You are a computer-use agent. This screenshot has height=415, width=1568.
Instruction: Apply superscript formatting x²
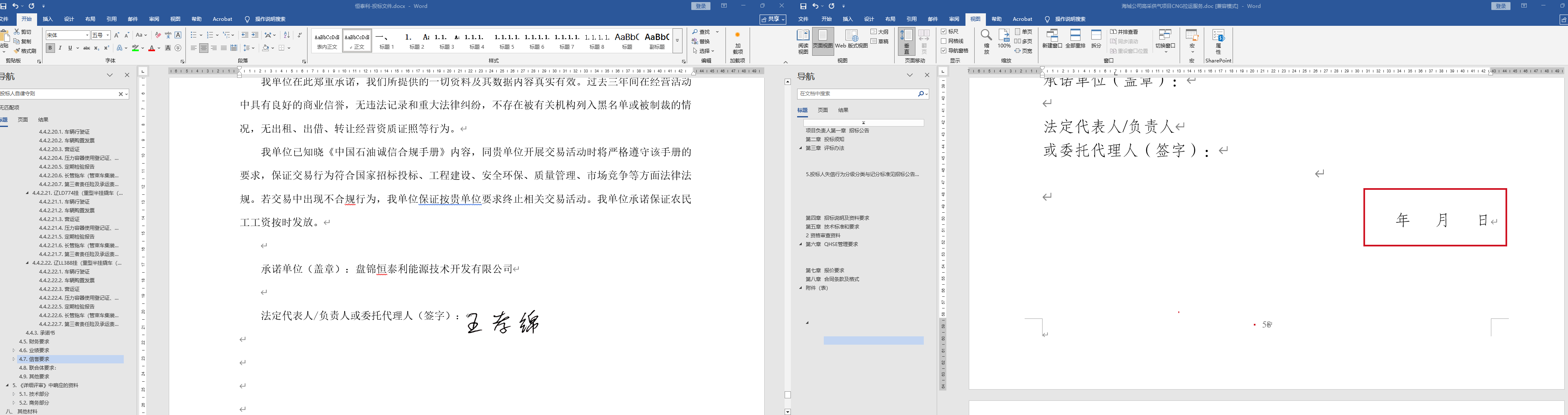pos(107,48)
